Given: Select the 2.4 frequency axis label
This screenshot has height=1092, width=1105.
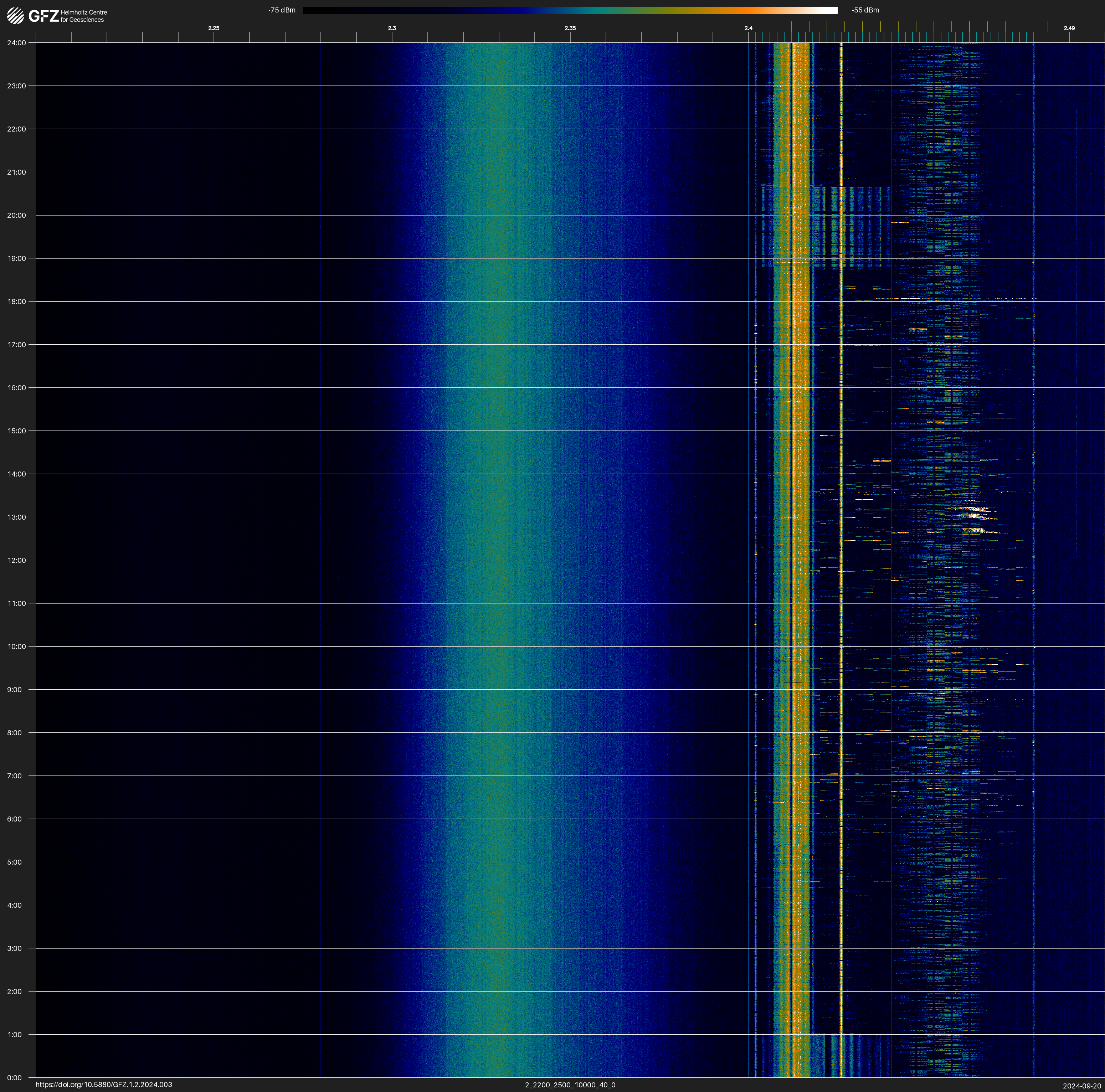Looking at the screenshot, I should pos(748,28).
